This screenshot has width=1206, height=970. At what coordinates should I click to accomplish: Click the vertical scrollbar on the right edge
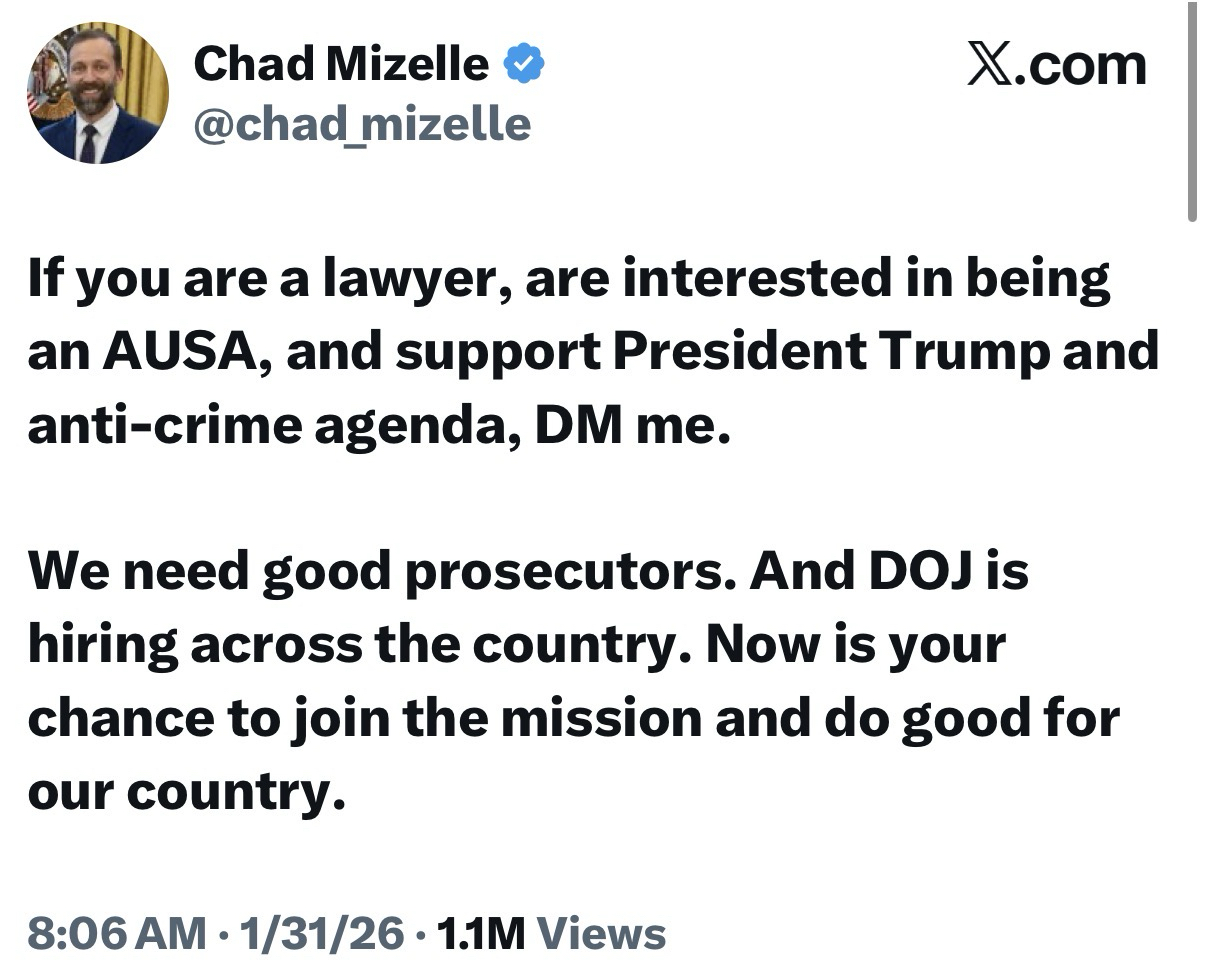(1191, 110)
